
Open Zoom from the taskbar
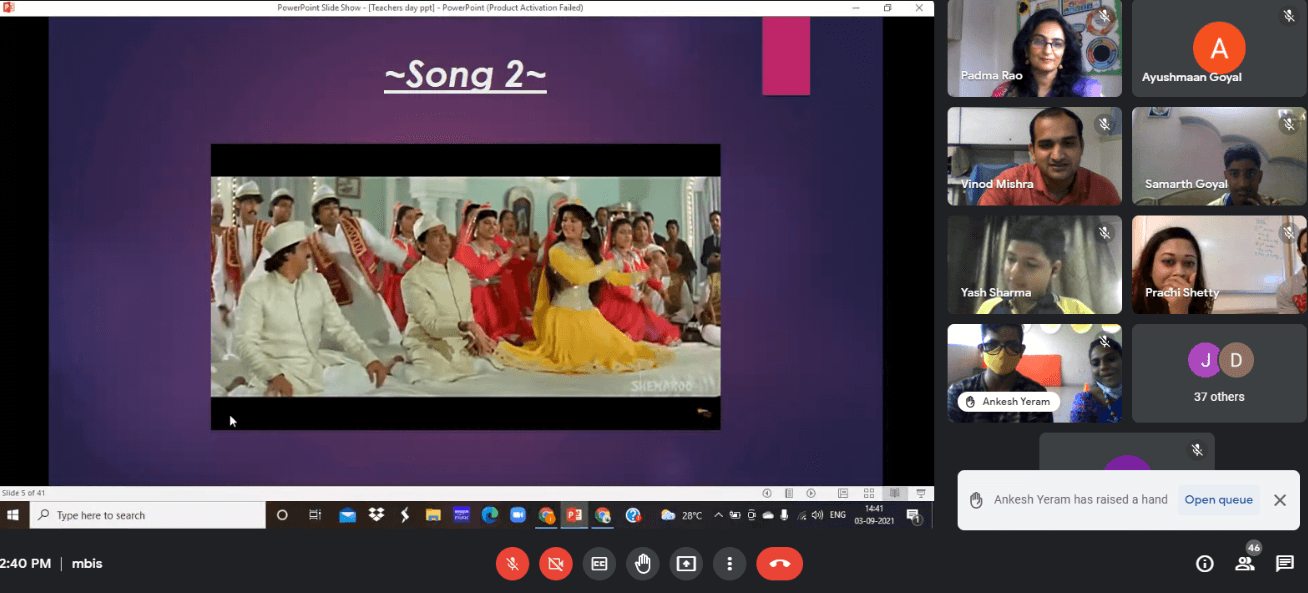518,515
